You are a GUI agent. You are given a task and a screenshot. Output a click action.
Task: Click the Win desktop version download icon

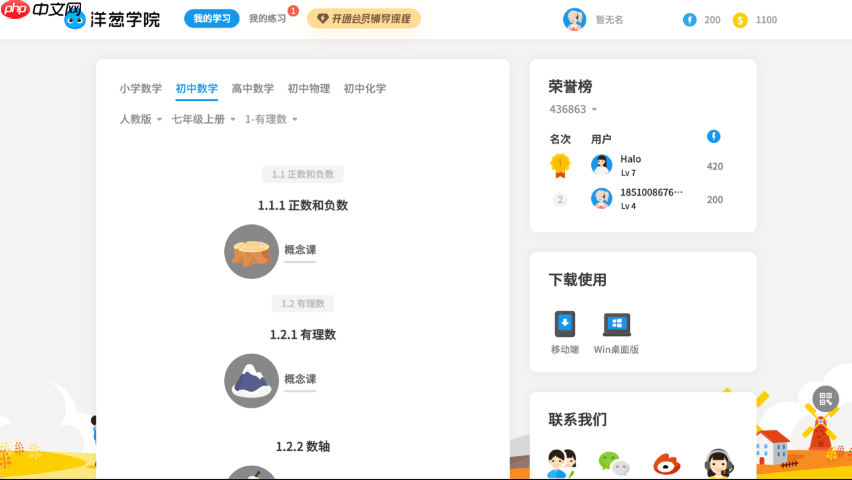coord(616,325)
